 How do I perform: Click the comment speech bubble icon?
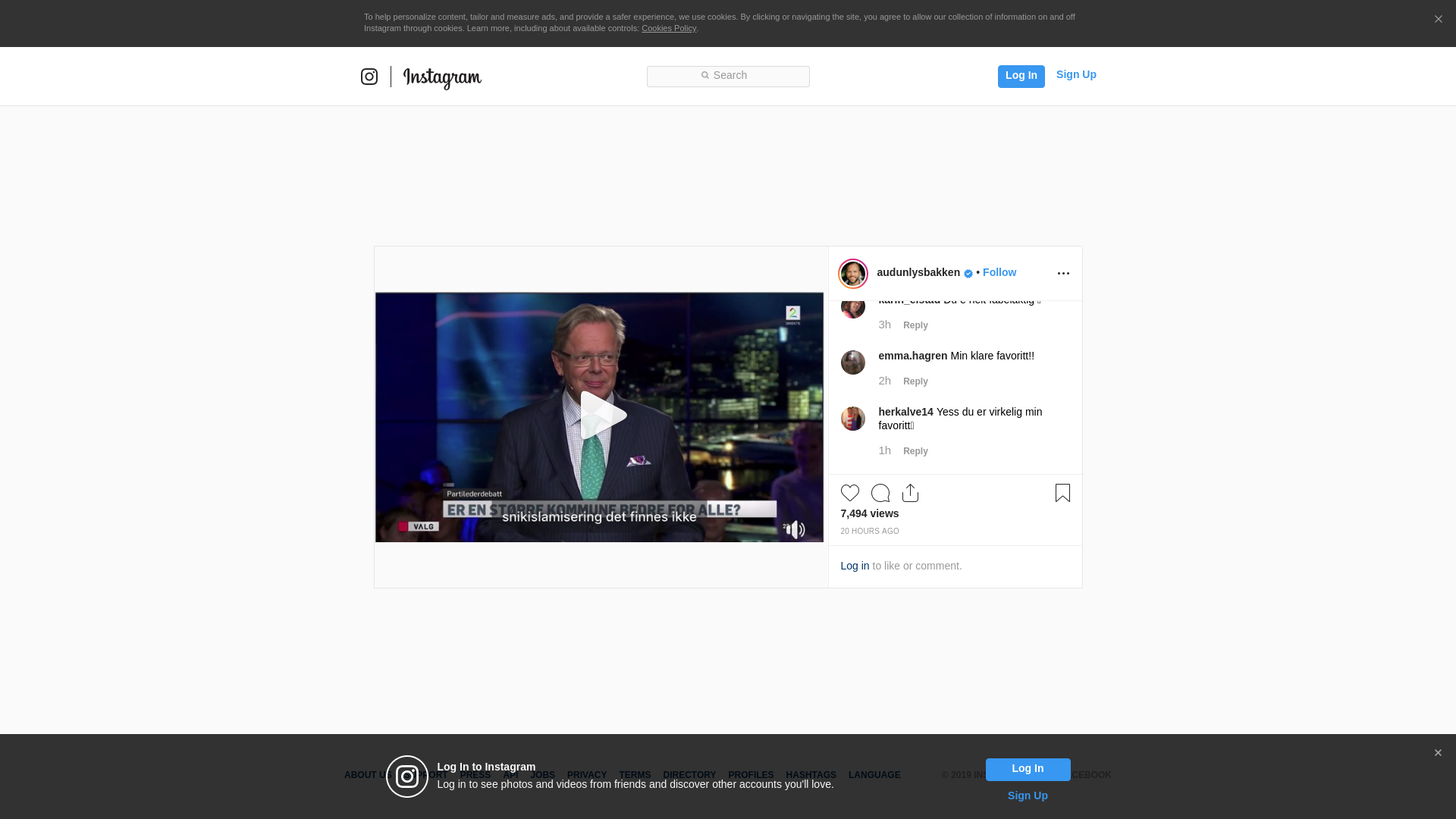click(880, 493)
